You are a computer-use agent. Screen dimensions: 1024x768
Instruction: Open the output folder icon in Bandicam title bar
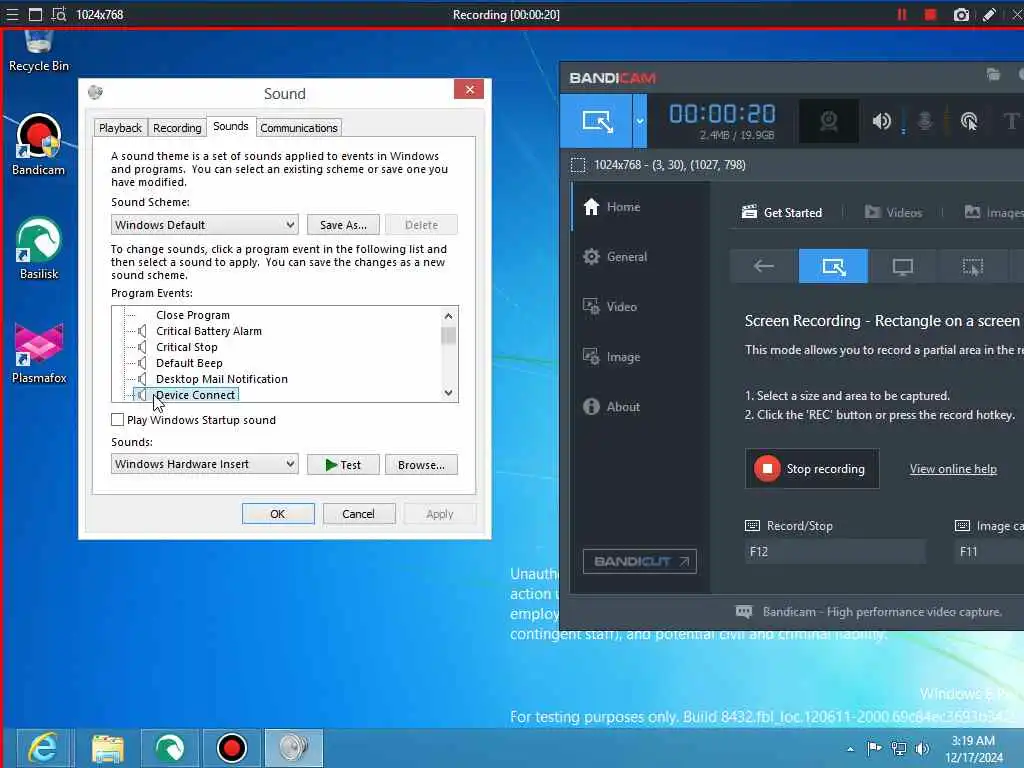993,74
